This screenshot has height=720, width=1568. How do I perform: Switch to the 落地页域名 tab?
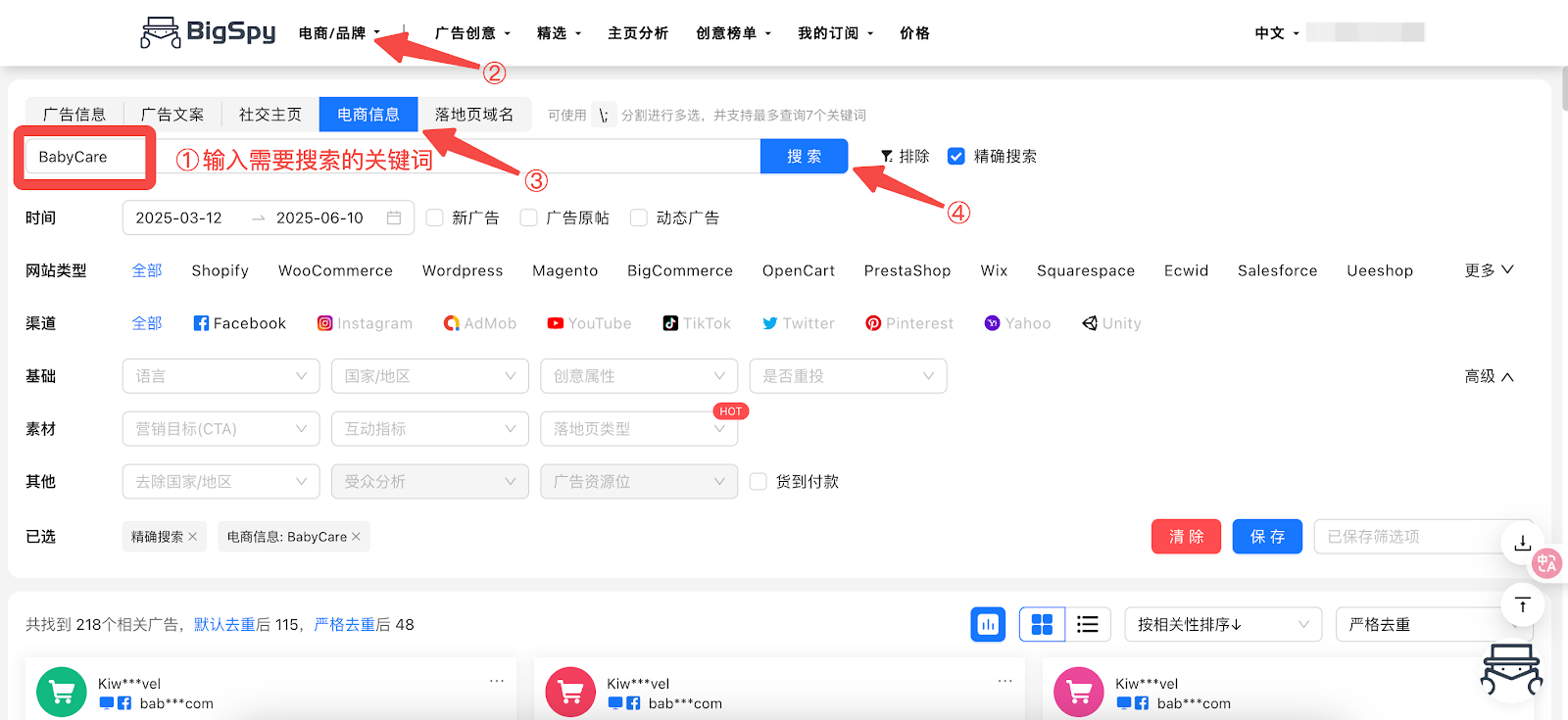click(x=474, y=115)
